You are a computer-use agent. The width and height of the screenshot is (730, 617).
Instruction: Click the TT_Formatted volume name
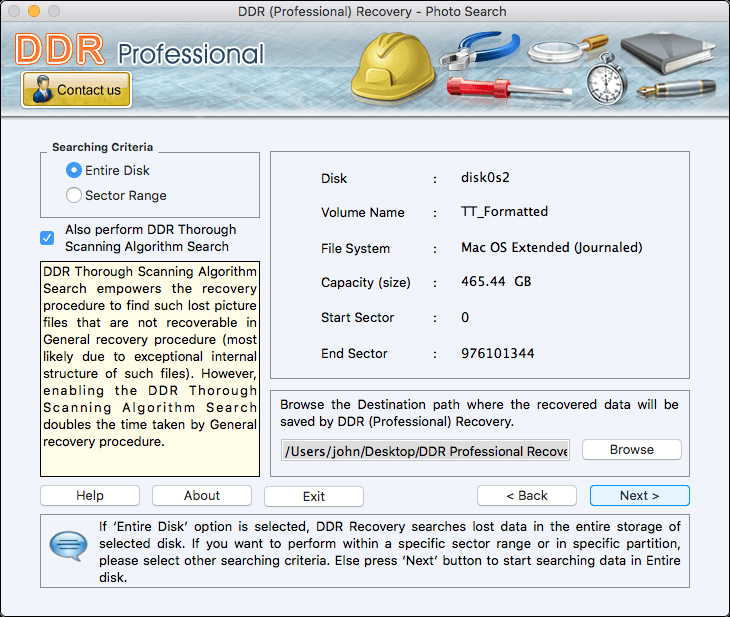(504, 212)
